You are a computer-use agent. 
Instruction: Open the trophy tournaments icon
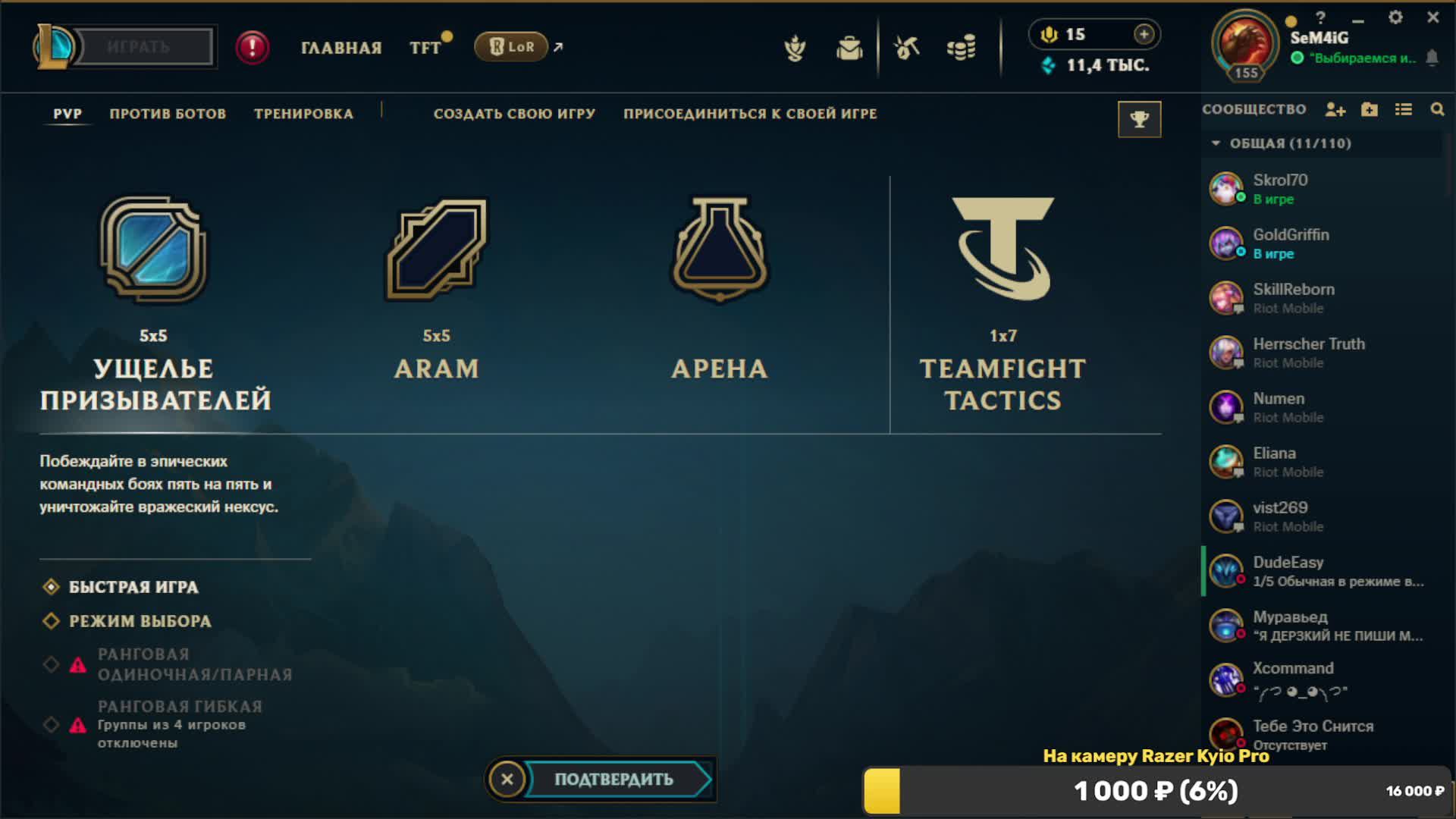pos(1139,119)
